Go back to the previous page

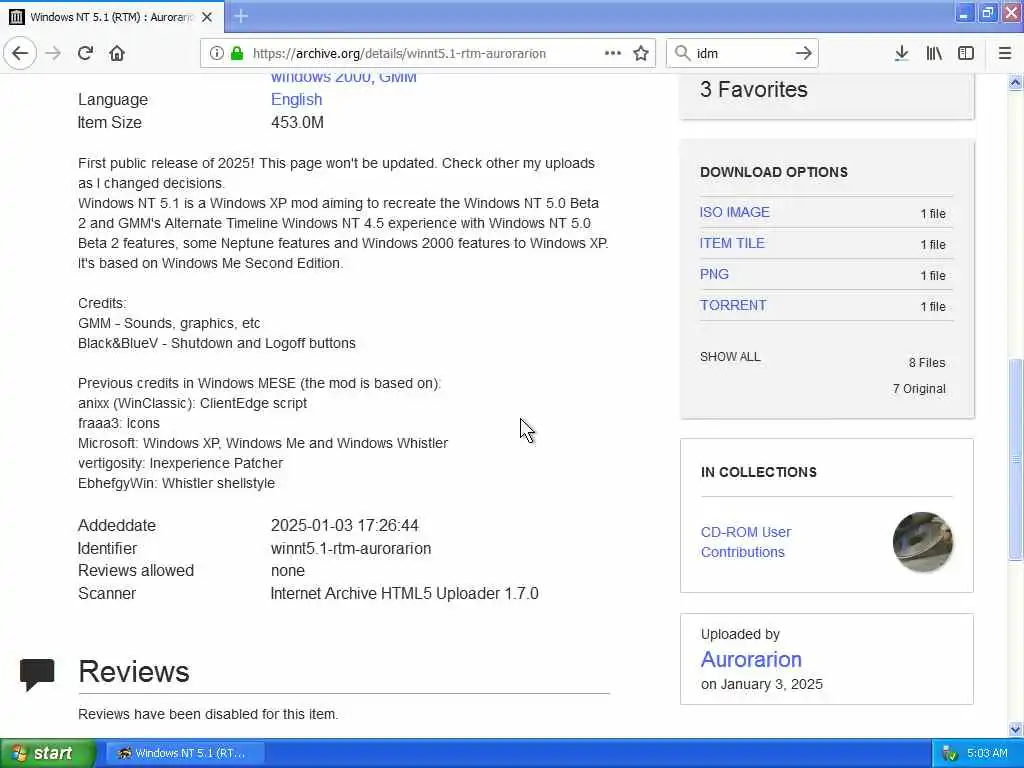(20, 54)
